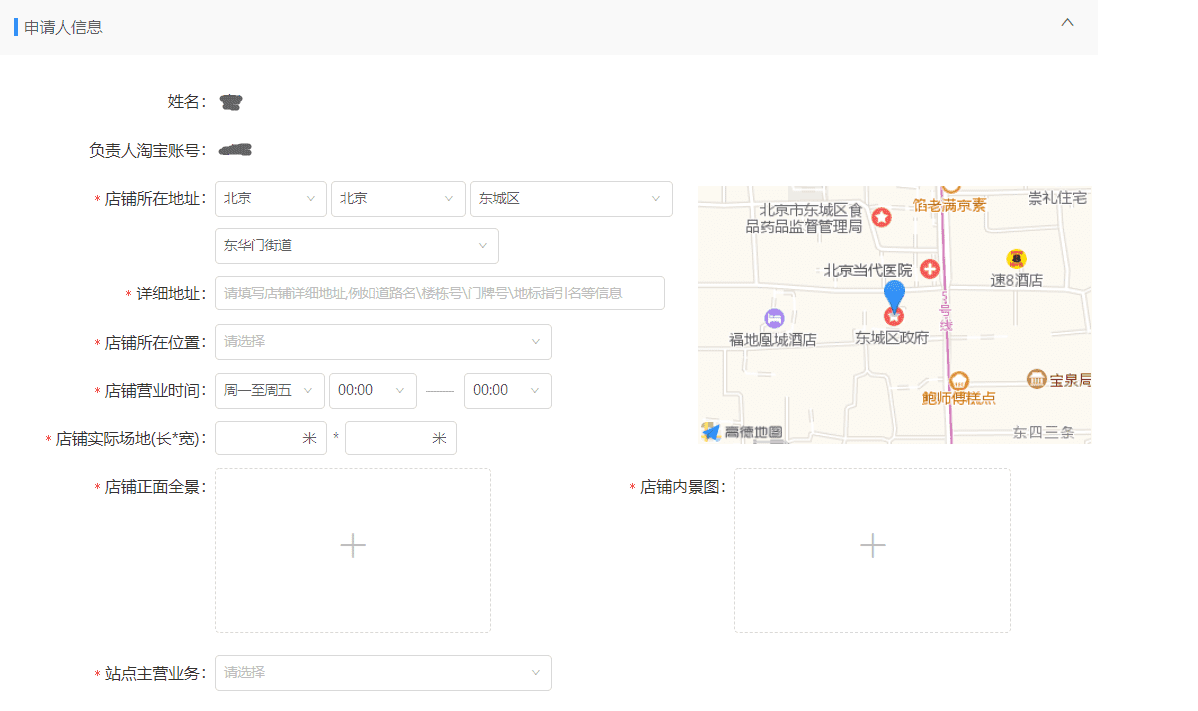Click the 申请人信息 section title
This screenshot has width=1198, height=711.
63,27
